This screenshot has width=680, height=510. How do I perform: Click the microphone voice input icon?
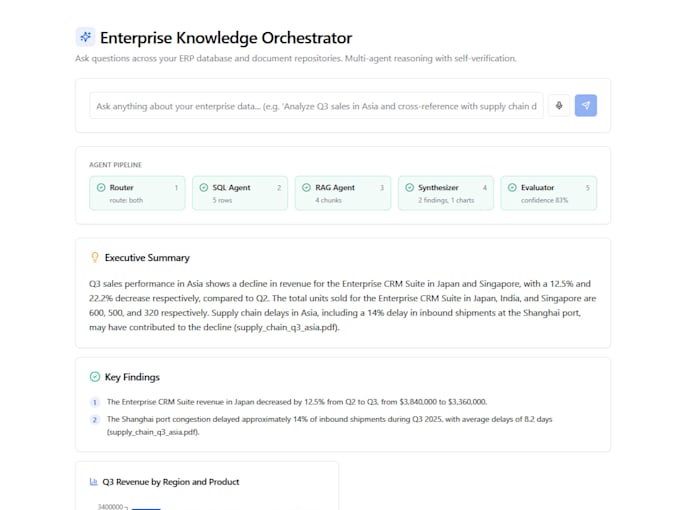559,105
